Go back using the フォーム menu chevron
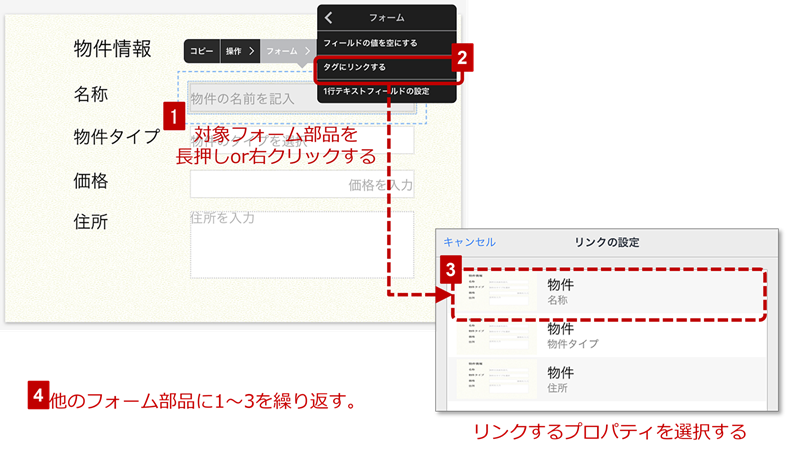 (x=329, y=18)
